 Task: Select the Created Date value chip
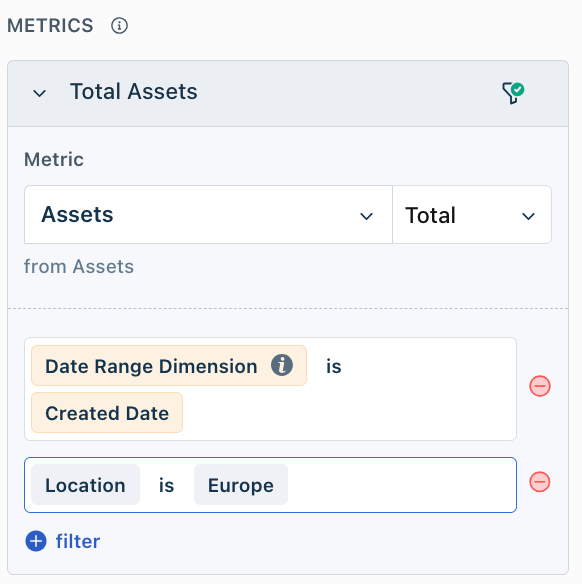pyautogui.click(x=107, y=413)
